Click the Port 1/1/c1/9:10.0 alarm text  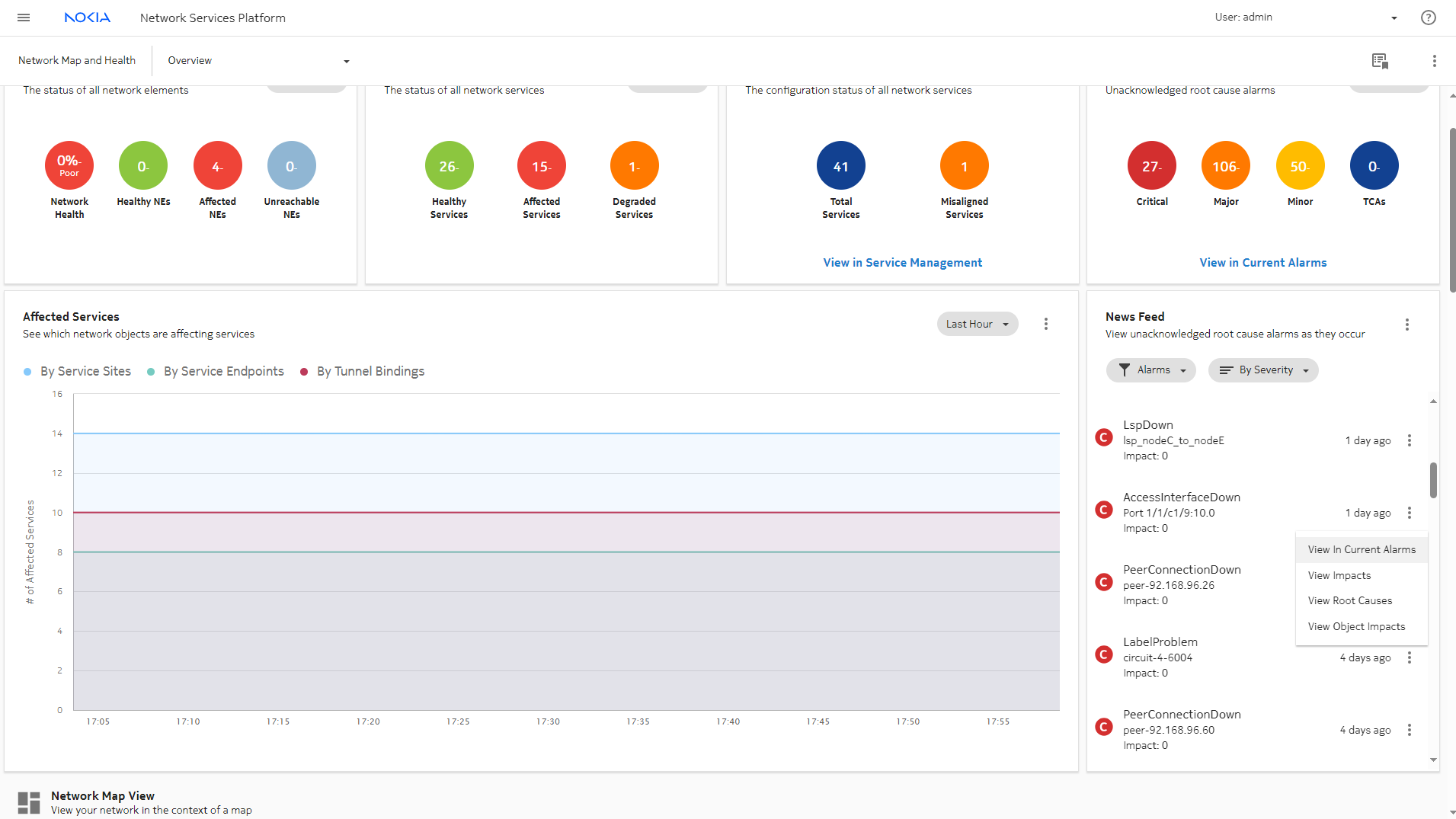click(1169, 513)
